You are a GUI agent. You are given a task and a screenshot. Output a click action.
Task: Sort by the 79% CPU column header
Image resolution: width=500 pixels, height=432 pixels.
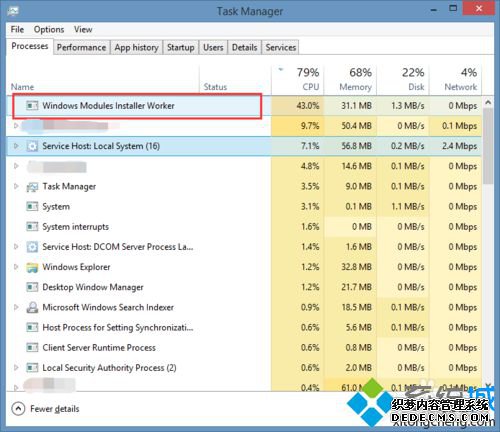(297, 79)
